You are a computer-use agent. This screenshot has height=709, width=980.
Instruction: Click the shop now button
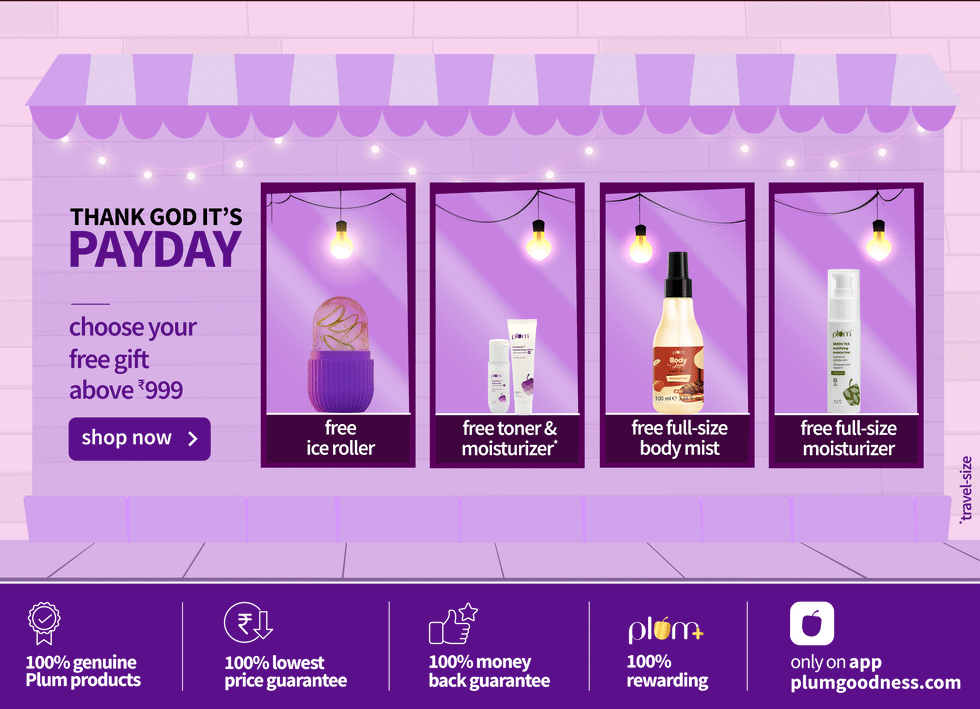pyautogui.click(x=139, y=439)
